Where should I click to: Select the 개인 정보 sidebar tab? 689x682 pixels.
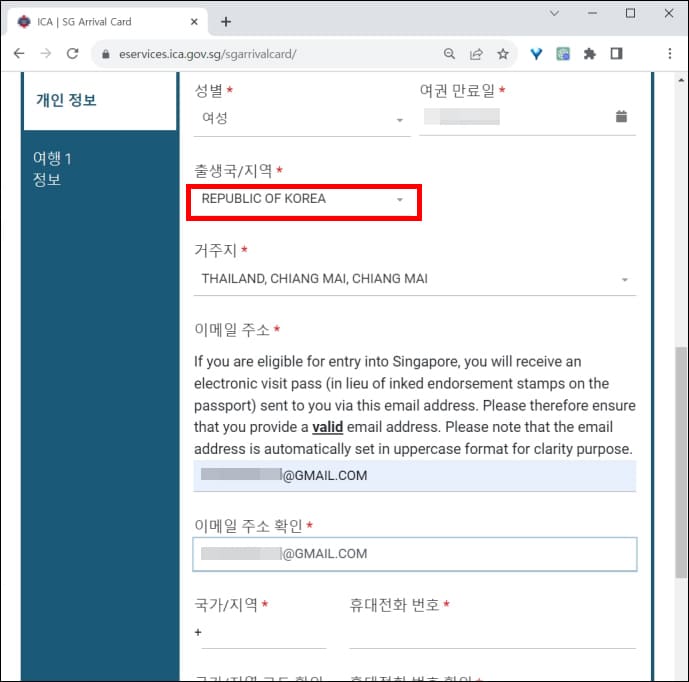click(100, 101)
